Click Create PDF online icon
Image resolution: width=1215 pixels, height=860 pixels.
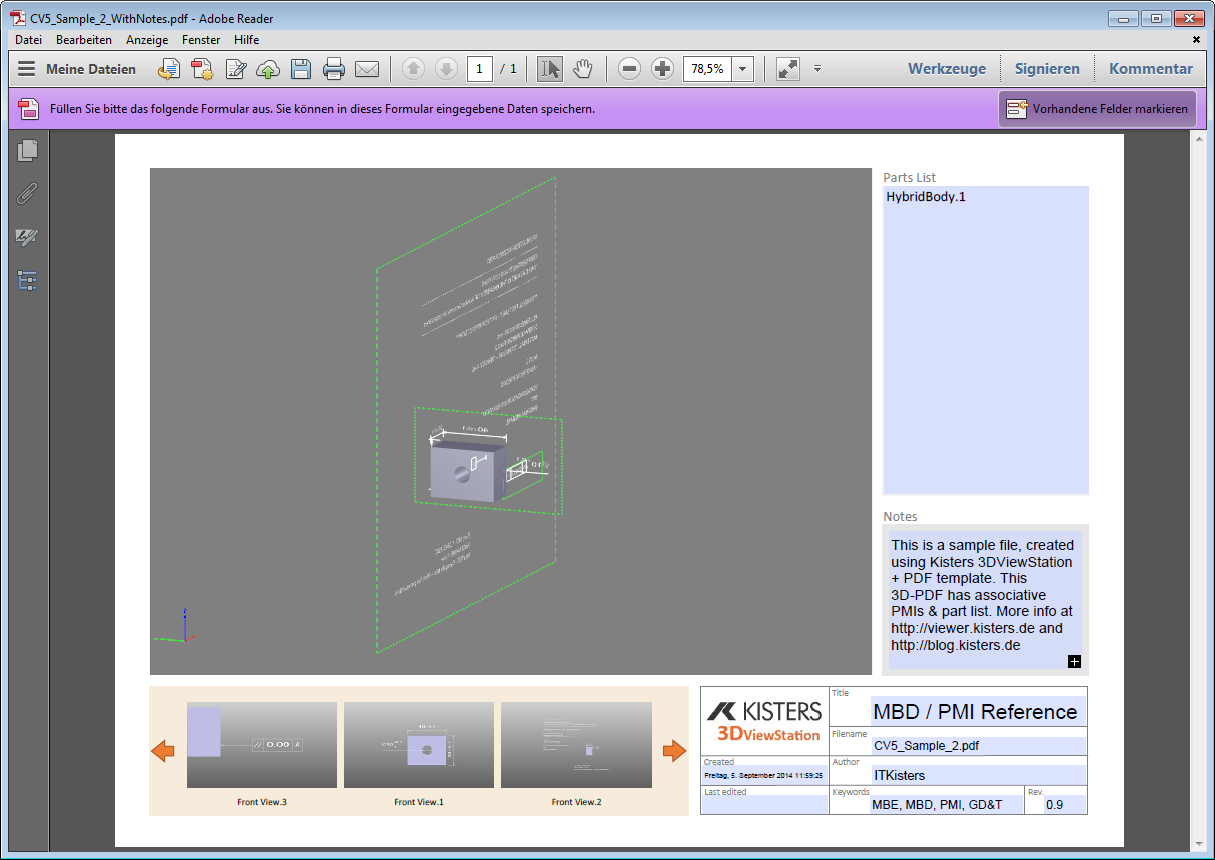169,69
